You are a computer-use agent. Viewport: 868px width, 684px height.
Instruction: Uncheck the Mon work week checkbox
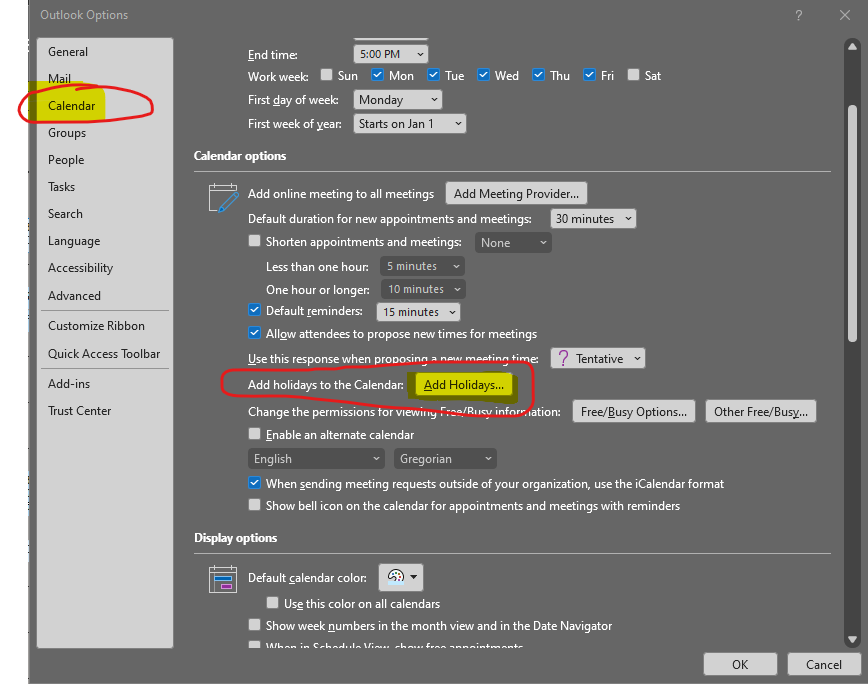pyautogui.click(x=378, y=75)
